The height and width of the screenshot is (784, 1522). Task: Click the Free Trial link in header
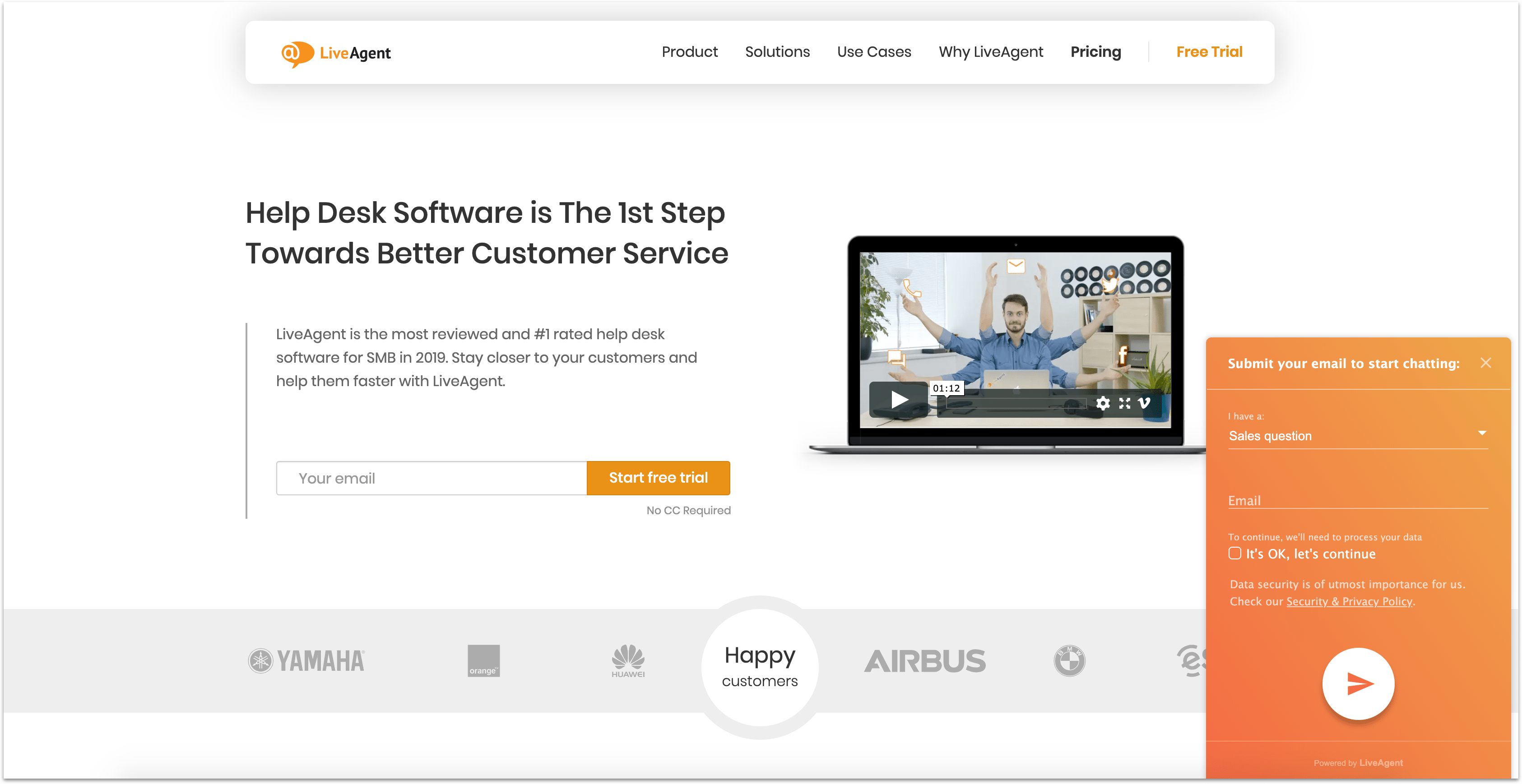point(1209,52)
